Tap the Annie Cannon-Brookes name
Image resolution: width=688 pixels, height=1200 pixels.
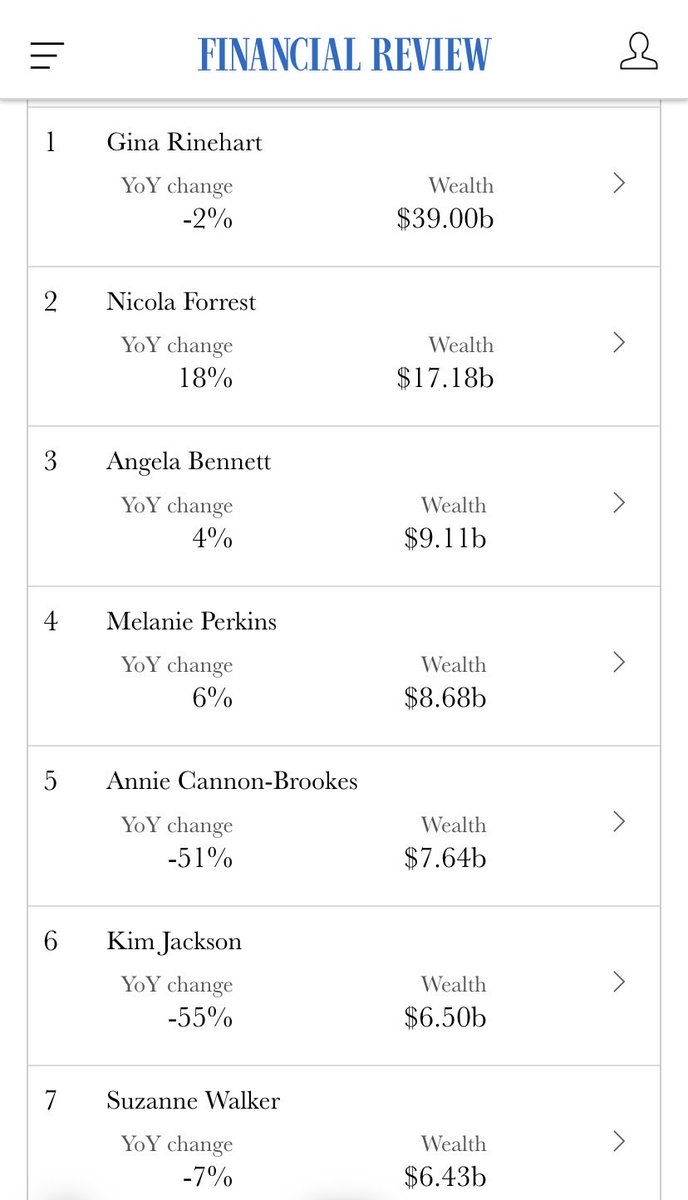point(232,781)
